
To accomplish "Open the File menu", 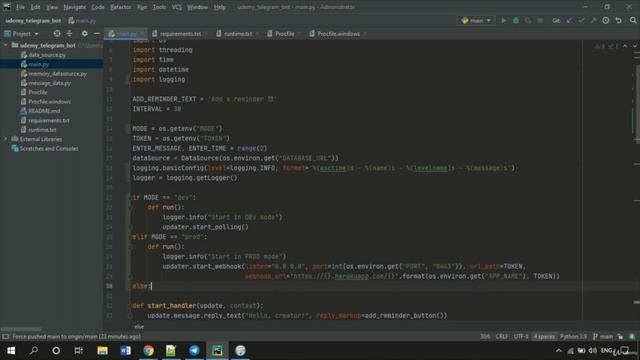I will tap(20, 7).
